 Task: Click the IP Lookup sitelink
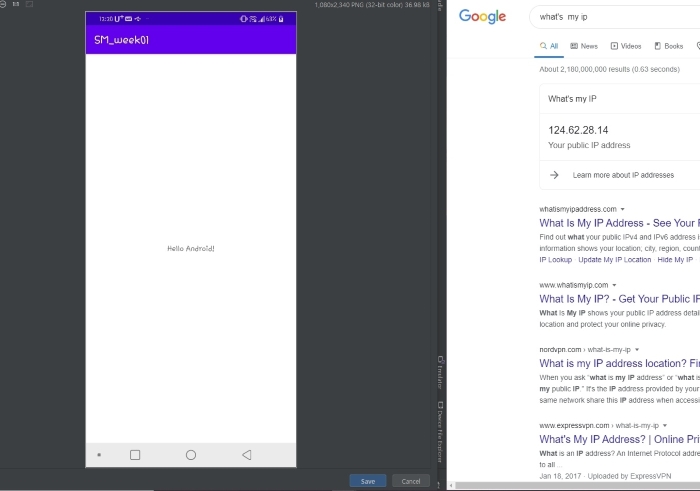[x=555, y=260]
